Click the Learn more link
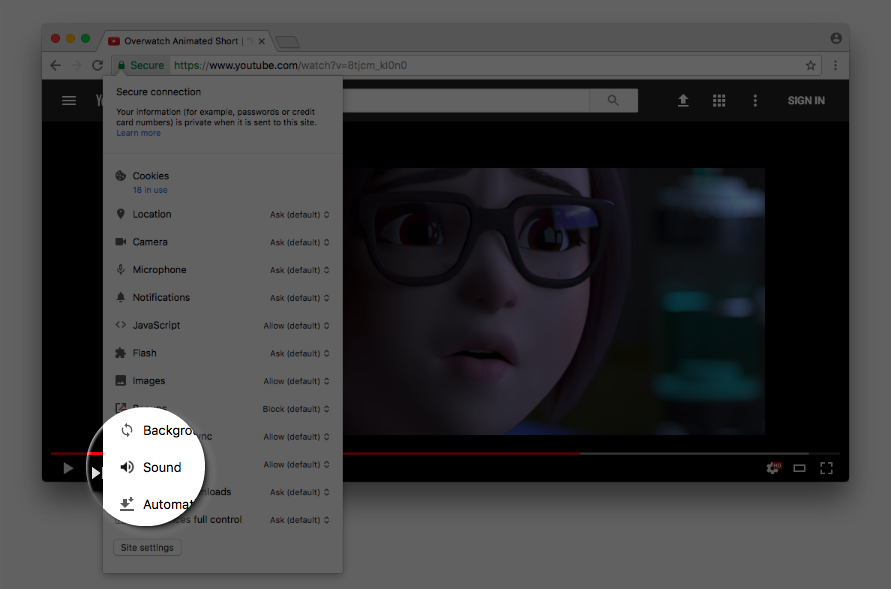Screen dimensions: 891x589 pyautogui.click(x=138, y=132)
